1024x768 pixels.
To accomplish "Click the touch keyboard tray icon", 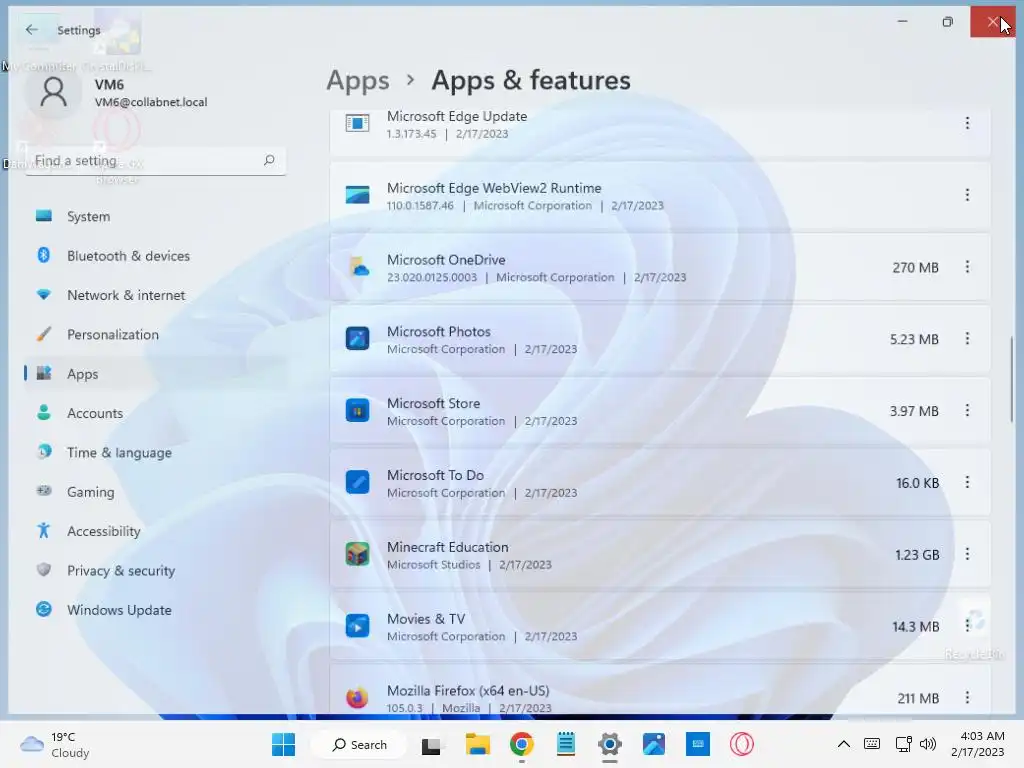I will point(872,744).
